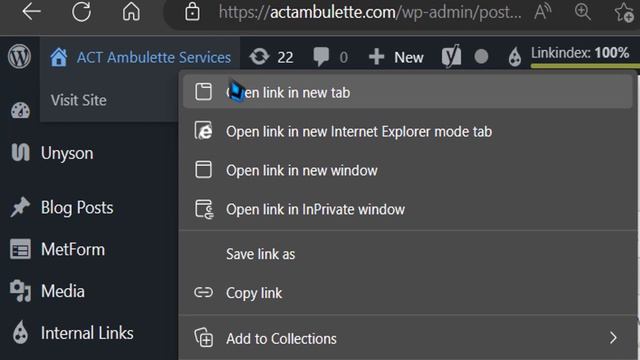The height and width of the screenshot is (360, 640).
Task: Go to browser home page icon
Action: [x=131, y=11]
